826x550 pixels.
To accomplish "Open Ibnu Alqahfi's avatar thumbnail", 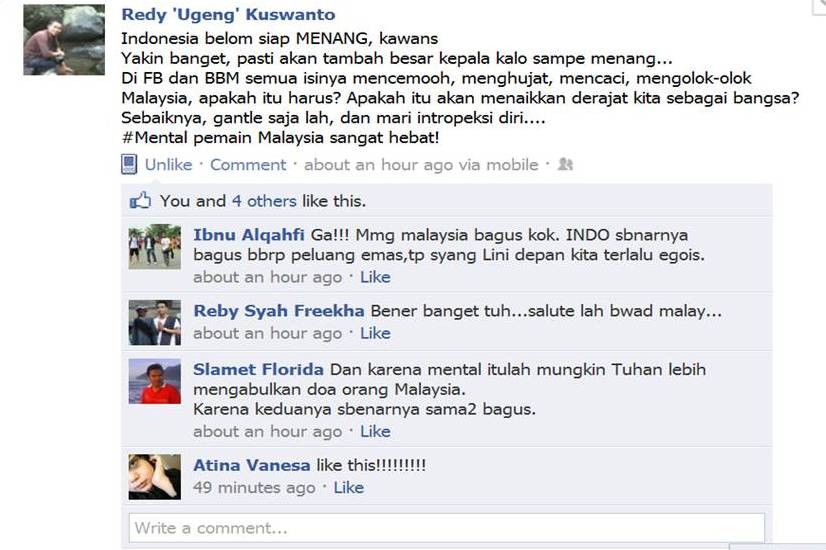I will [155, 247].
